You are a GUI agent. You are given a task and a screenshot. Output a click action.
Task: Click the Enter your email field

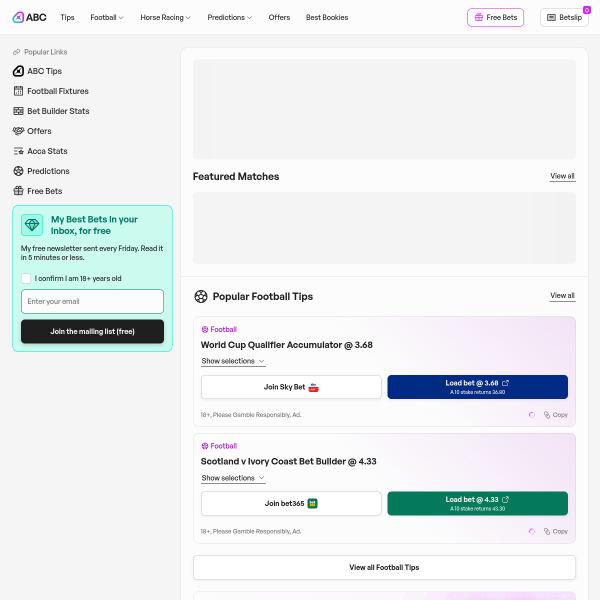[92, 301]
